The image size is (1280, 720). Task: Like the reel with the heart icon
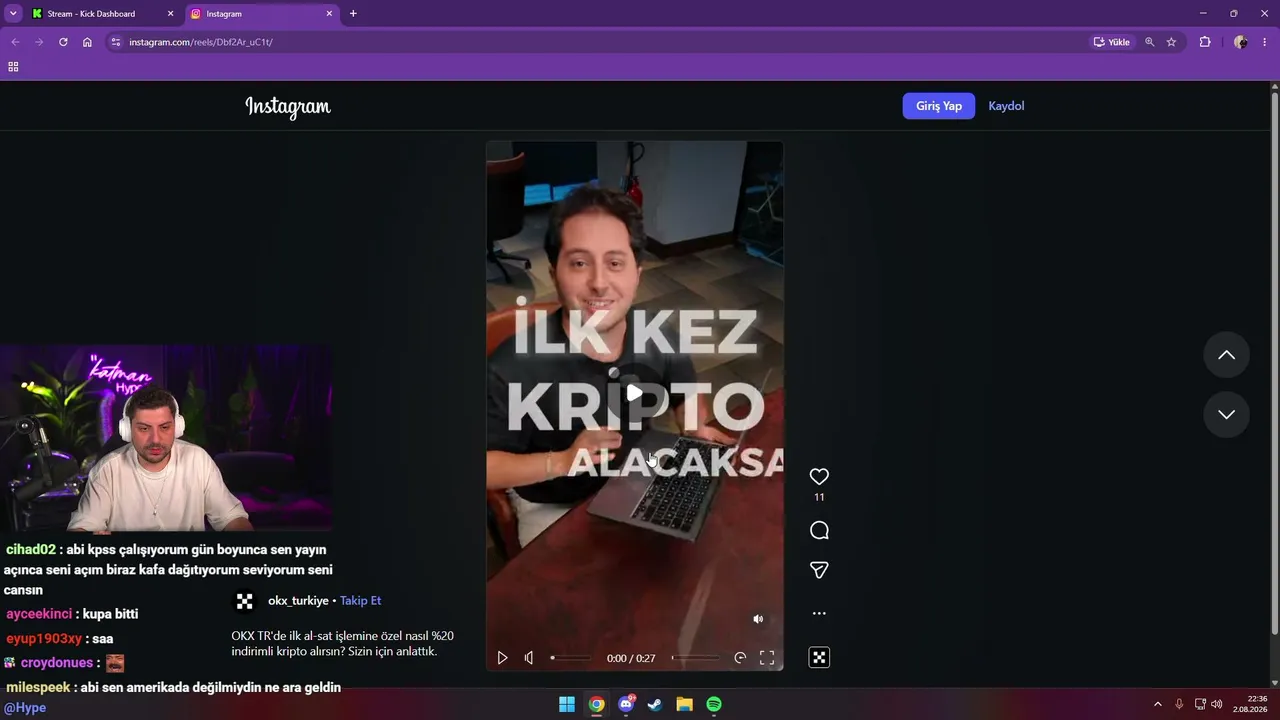(x=819, y=477)
